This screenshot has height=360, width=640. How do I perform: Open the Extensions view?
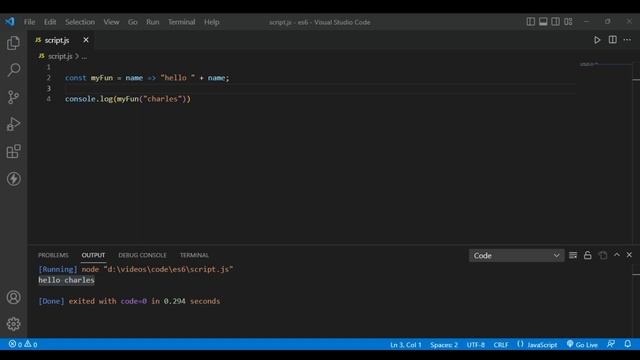[13, 151]
